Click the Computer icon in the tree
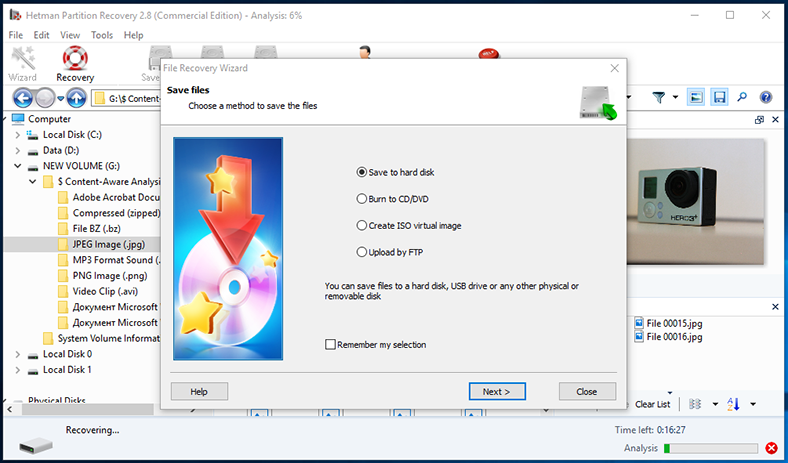The width and height of the screenshot is (788, 463). [x=18, y=119]
